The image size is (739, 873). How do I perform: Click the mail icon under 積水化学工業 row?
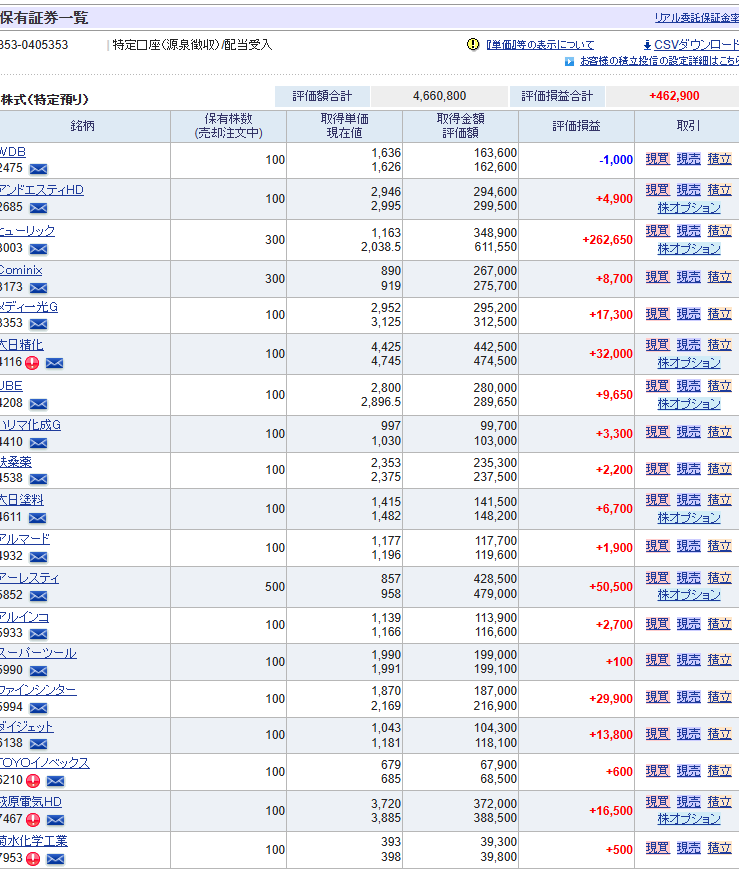pyautogui.click(x=55, y=858)
